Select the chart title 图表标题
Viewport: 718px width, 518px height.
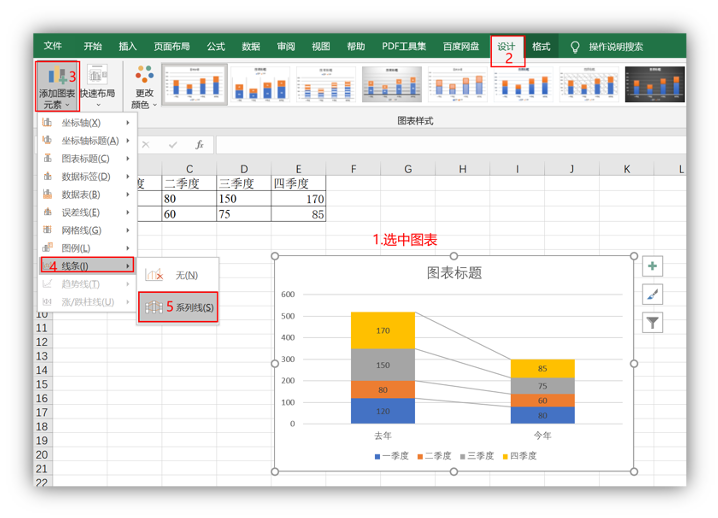[x=454, y=273]
